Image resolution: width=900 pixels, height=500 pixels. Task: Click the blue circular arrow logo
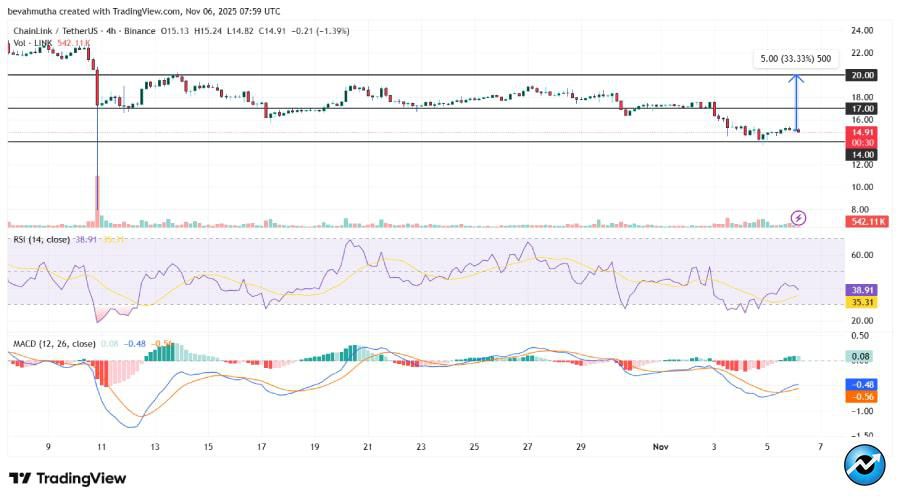tap(863, 466)
